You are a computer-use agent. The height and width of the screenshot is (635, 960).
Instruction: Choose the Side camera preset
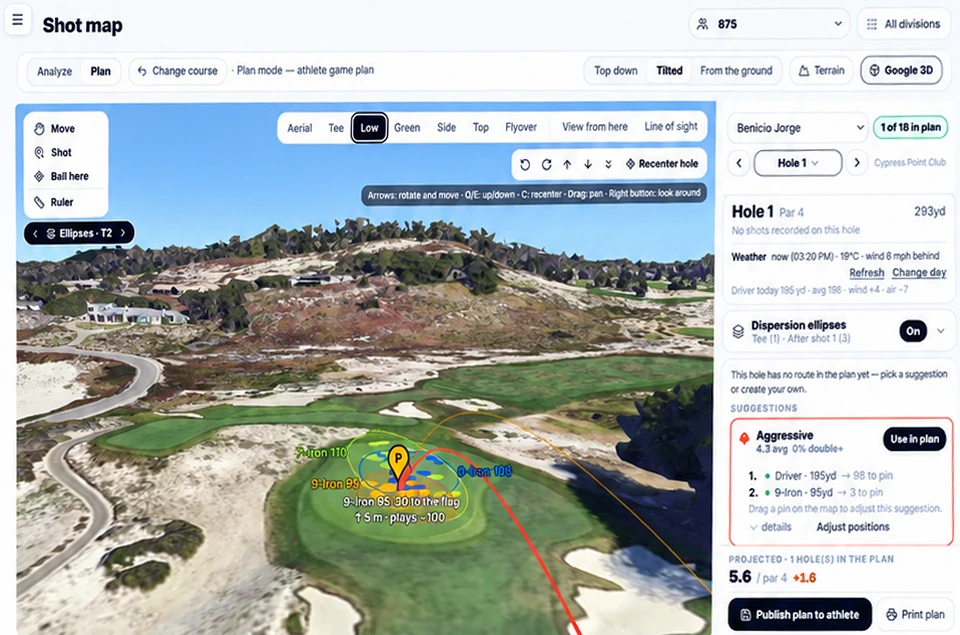pyautogui.click(x=446, y=127)
